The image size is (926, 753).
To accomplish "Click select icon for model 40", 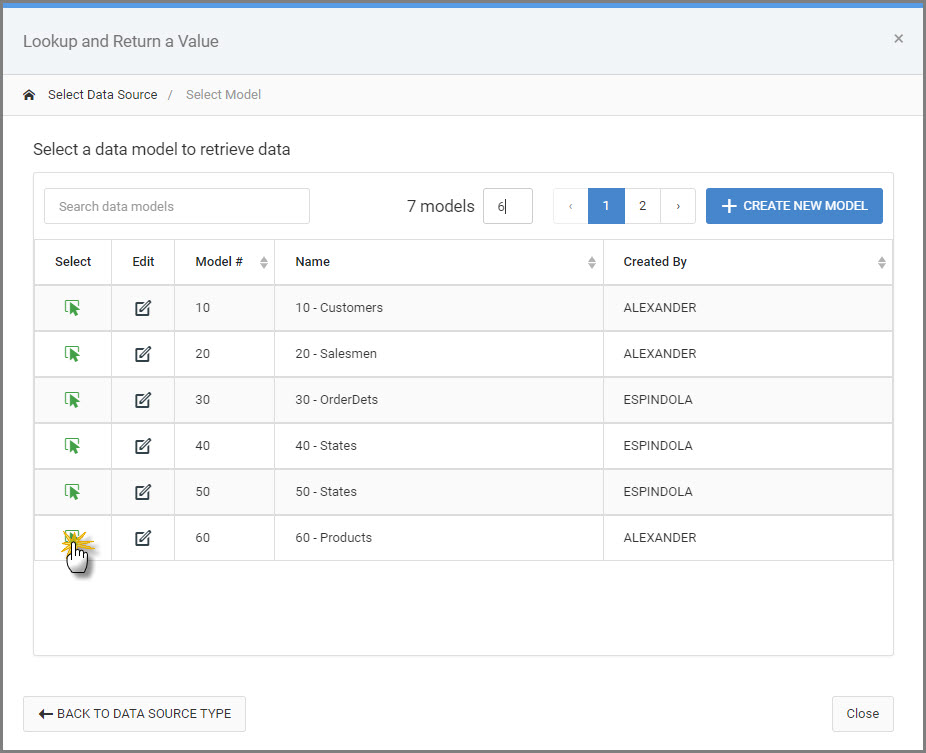I will point(72,446).
